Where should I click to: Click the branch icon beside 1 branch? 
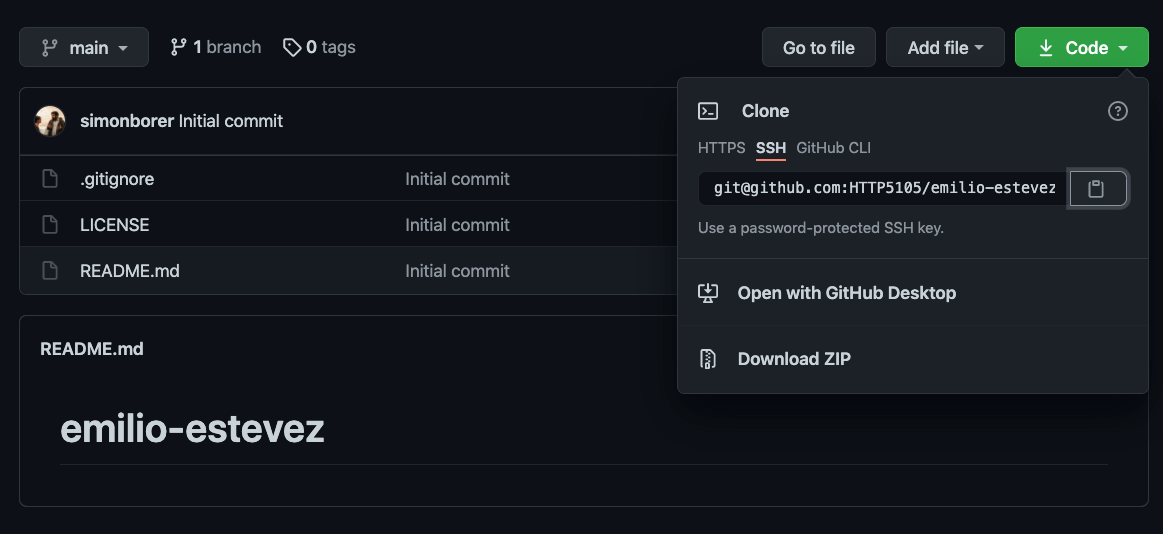179,47
